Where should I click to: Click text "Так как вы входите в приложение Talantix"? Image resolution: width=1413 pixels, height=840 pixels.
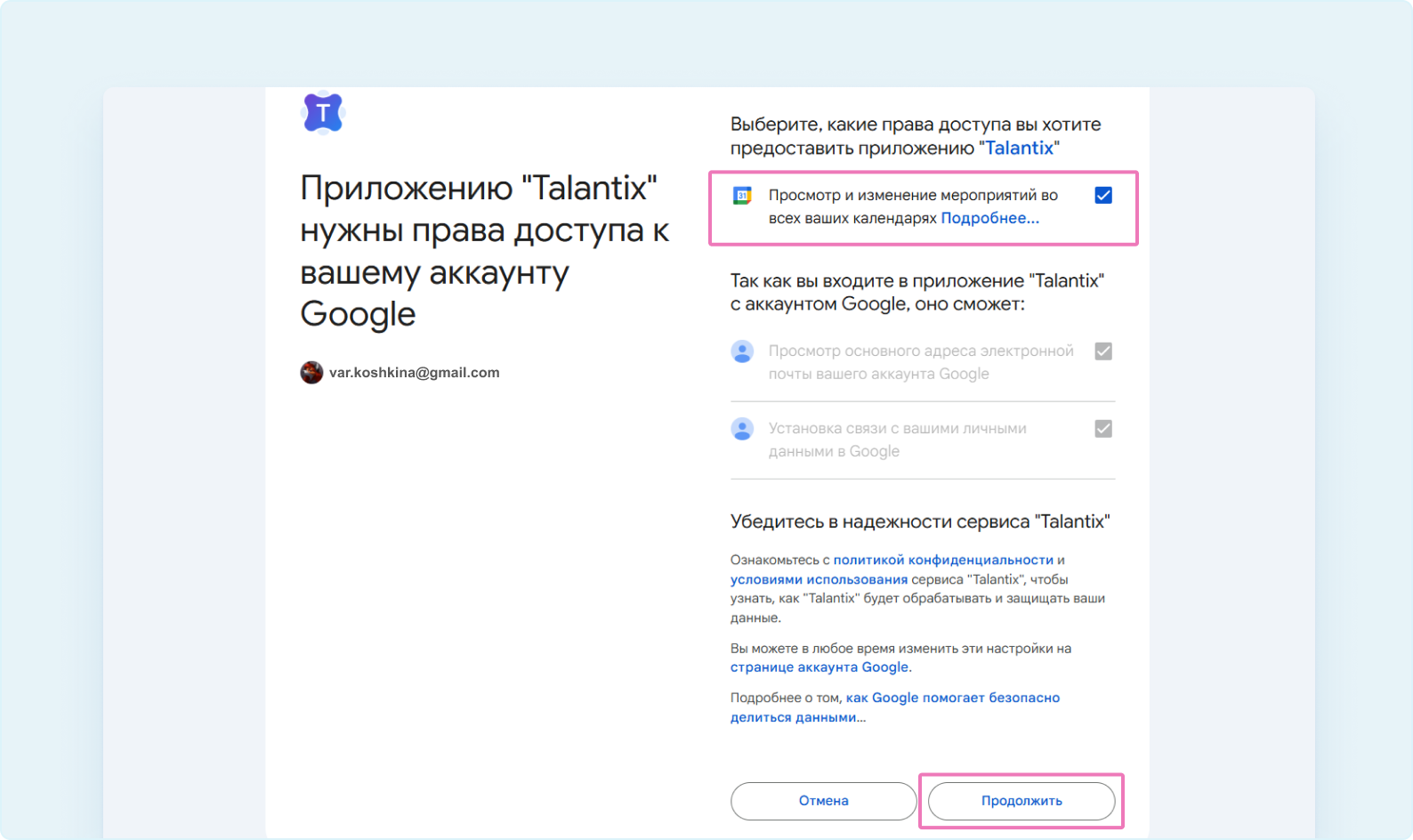[x=917, y=292]
